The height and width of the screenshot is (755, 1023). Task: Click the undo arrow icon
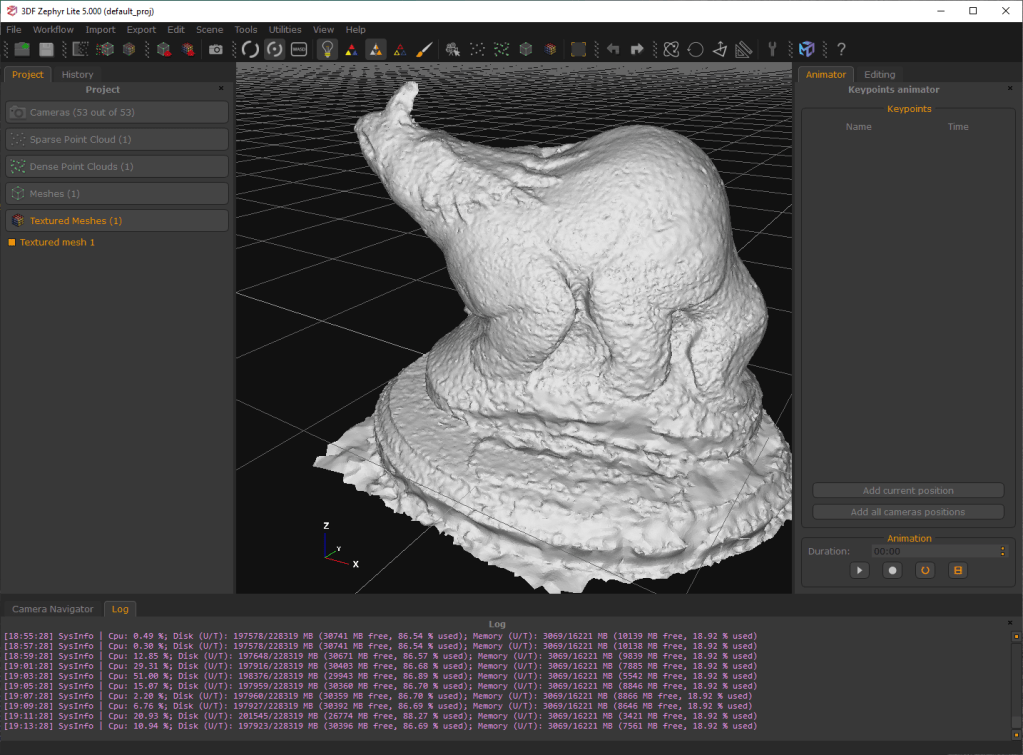[612, 49]
